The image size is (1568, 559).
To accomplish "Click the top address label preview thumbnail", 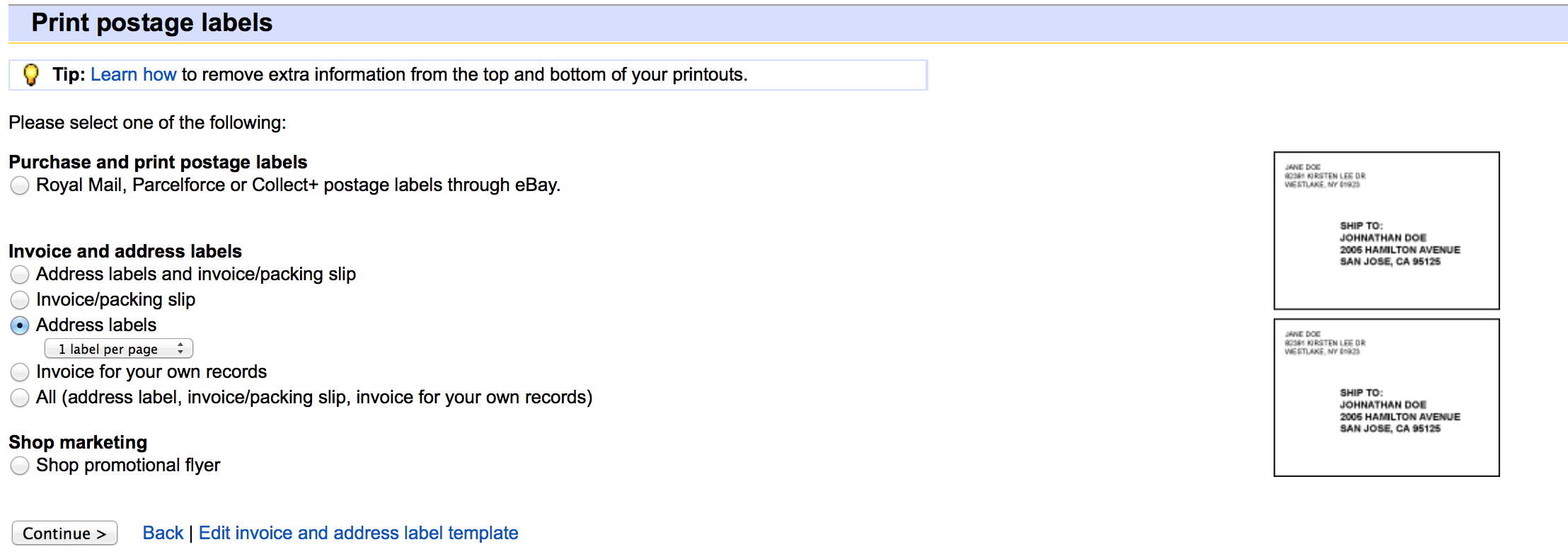I will [x=1386, y=231].
